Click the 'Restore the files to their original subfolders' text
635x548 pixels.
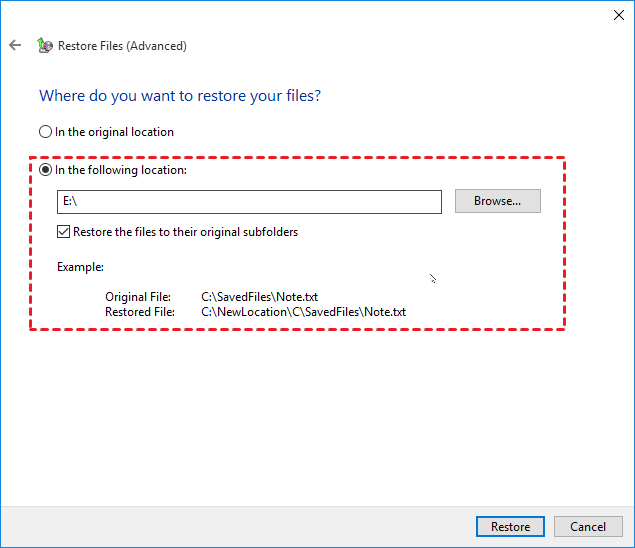185,232
